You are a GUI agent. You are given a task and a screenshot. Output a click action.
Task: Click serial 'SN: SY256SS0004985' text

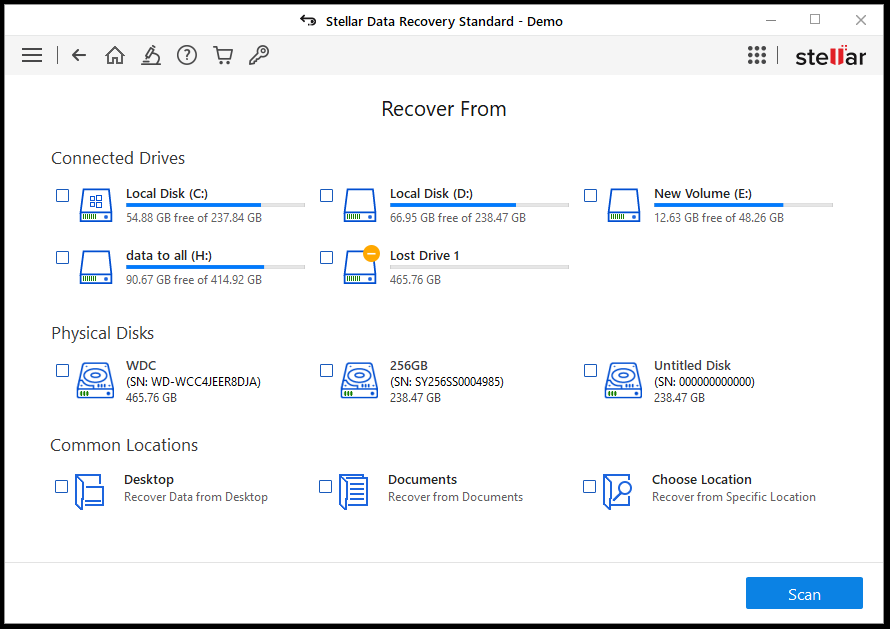coord(447,381)
